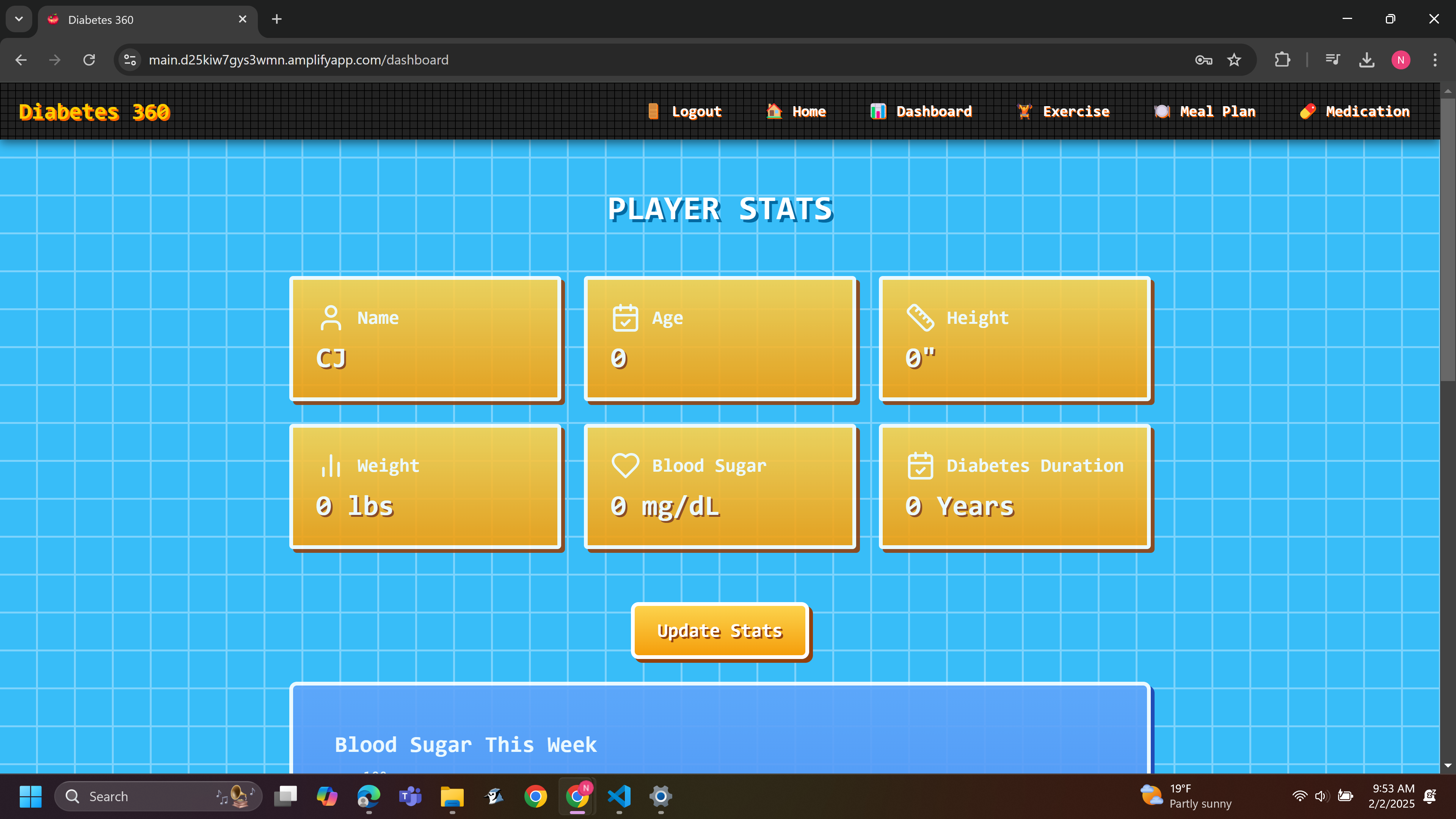Click the Home house icon
Screen dimensions: 1456x819
(774, 111)
